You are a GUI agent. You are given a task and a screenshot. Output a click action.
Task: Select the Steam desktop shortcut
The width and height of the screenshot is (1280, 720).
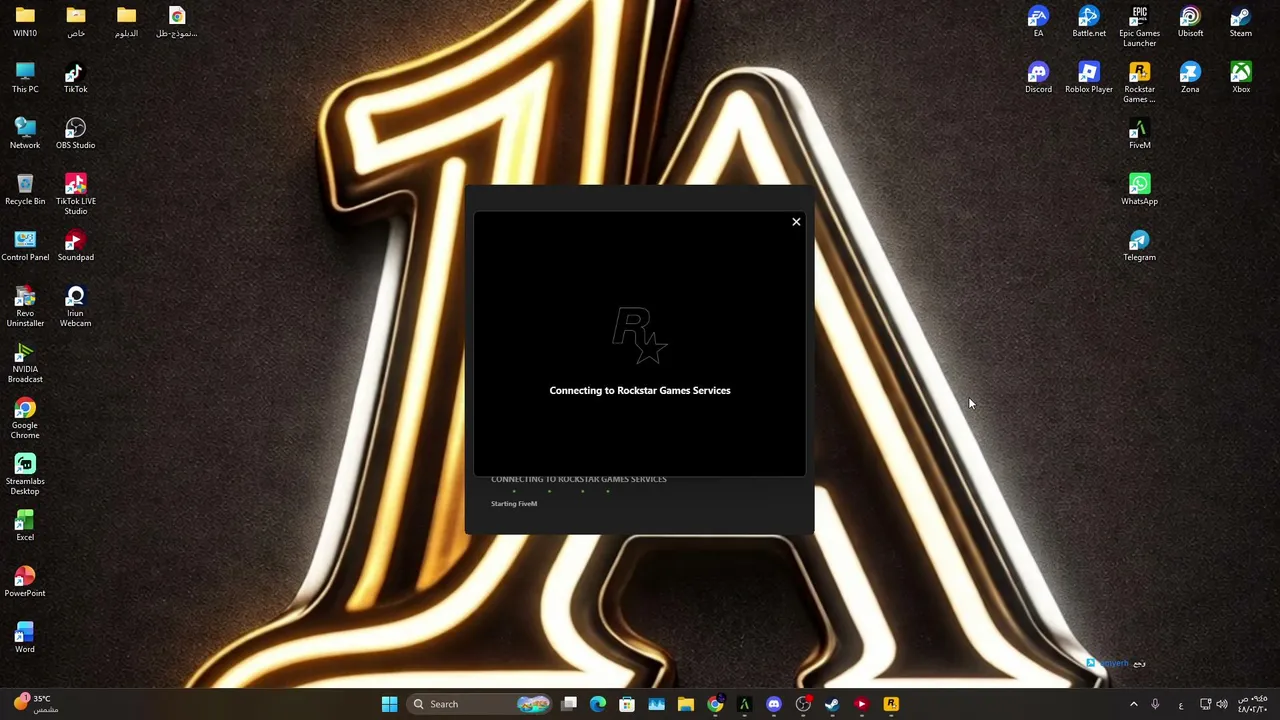tap(1241, 22)
